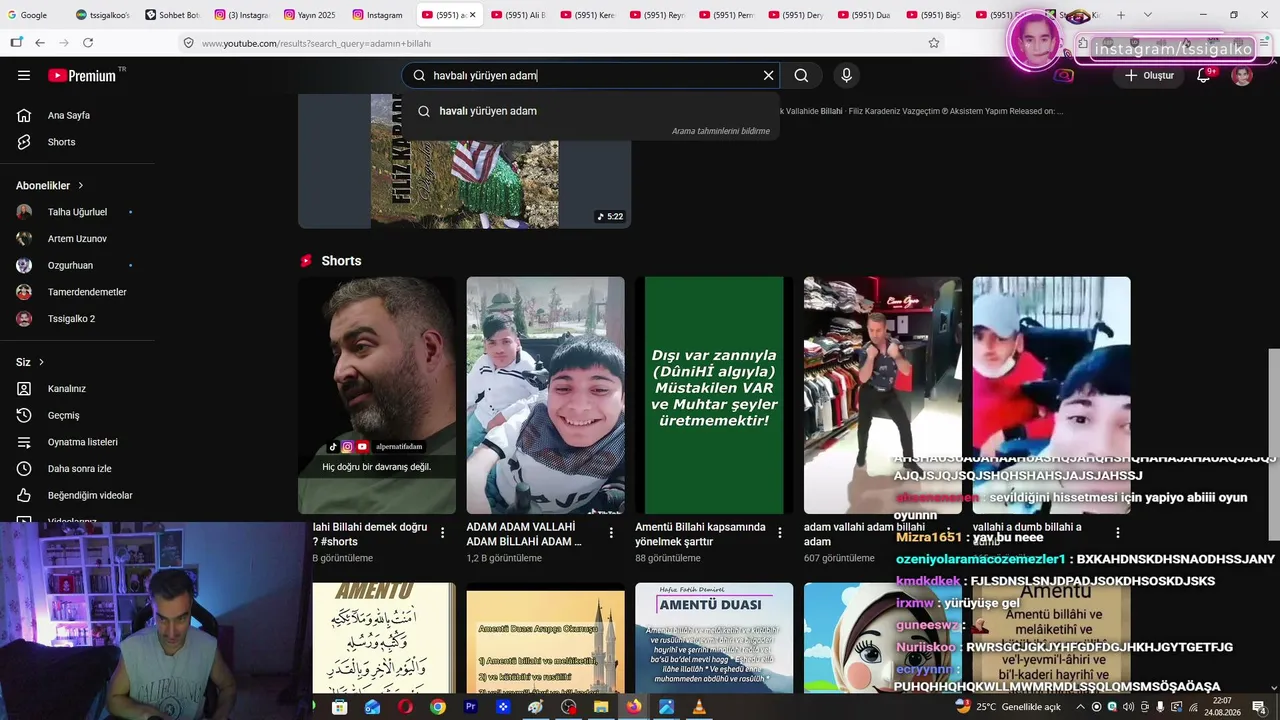Screen dimensions: 1280x720
Task: Click 'Arama tahminlerini bildirme' link
Action: point(721,131)
